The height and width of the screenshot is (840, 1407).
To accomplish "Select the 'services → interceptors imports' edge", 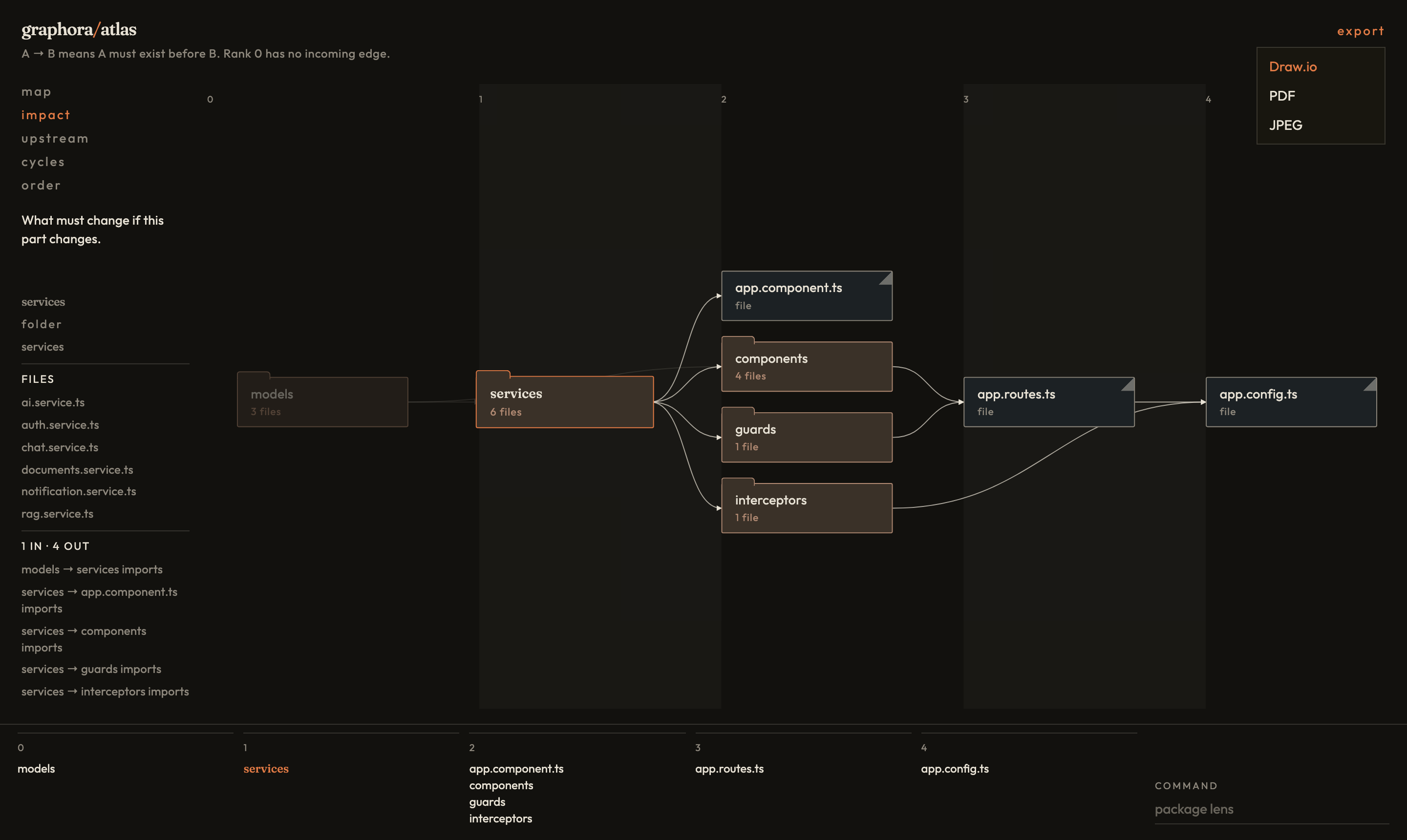I will pos(106,692).
